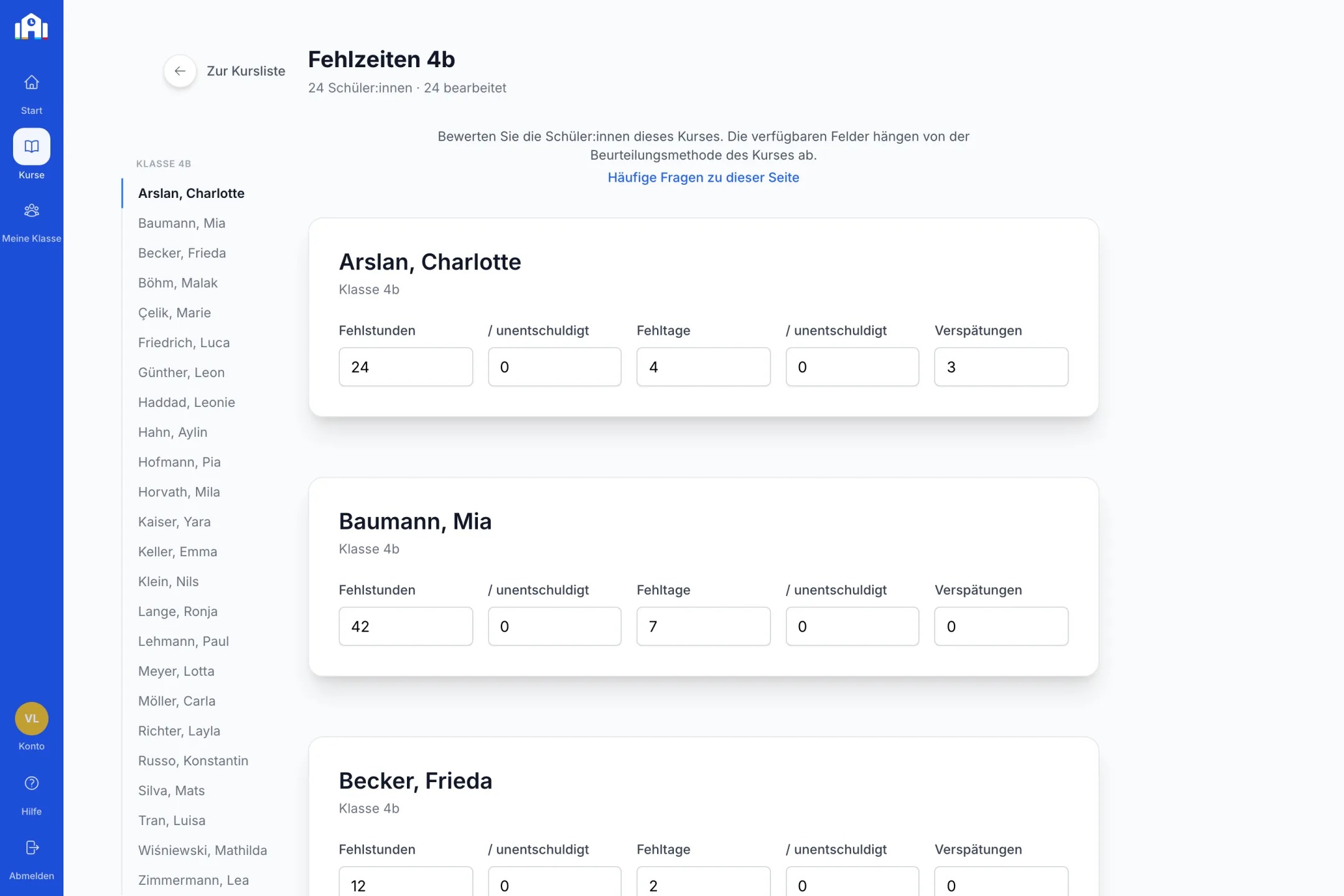
Task: Click the Zur Kursliste label
Action: [246, 71]
